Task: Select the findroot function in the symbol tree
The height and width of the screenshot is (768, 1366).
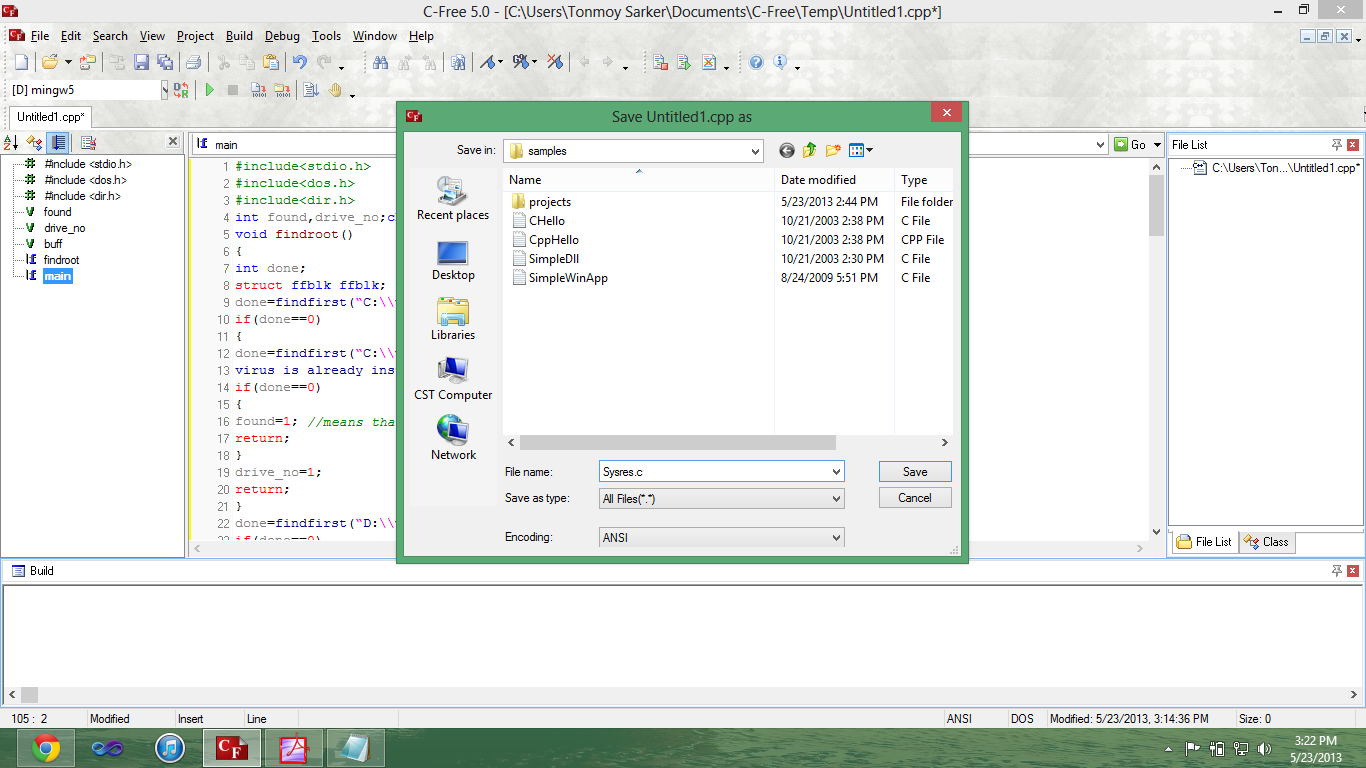Action: [63, 259]
